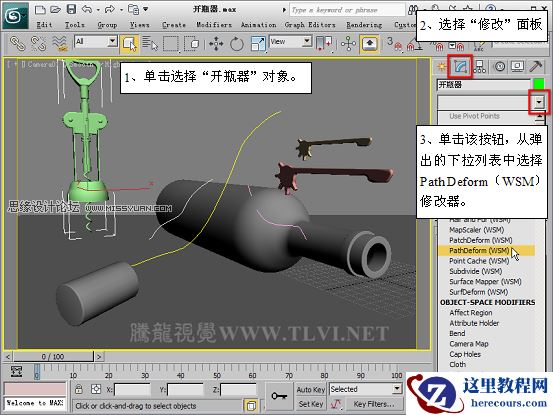Click the green object color swatch
Screen dimensions: 553x415
(x=539, y=84)
